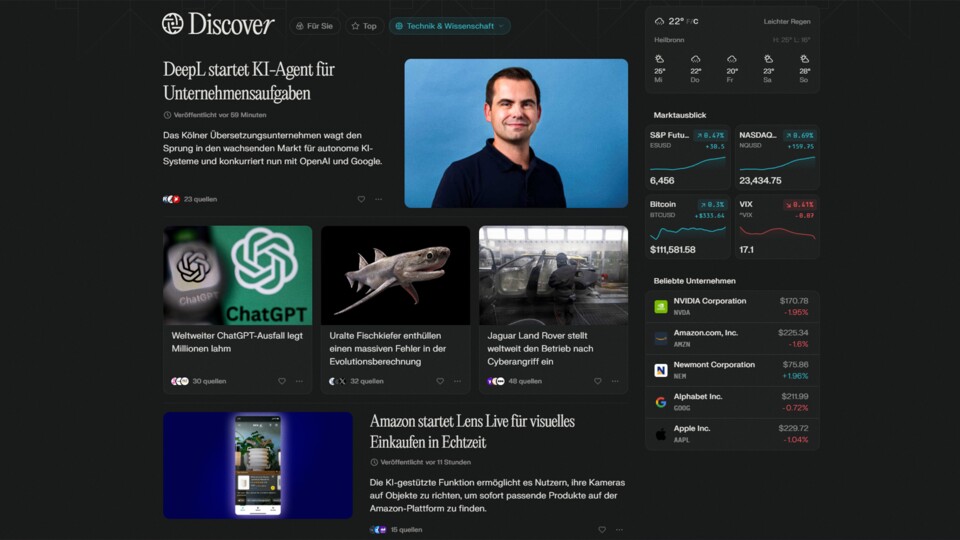Viewport: 960px width, 540px height.
Task: Click the NVIDIA logo icon
Action: [x=661, y=306]
